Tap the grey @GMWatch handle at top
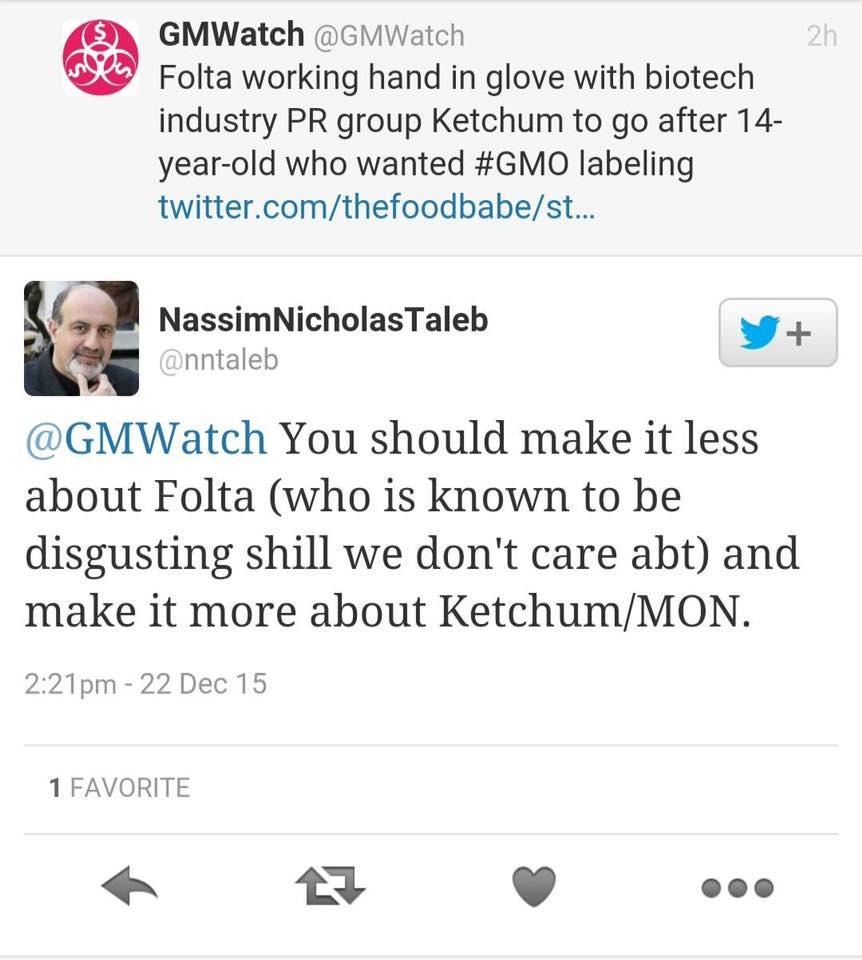Viewport: 862px width, 960px height. pyautogui.click(x=389, y=36)
